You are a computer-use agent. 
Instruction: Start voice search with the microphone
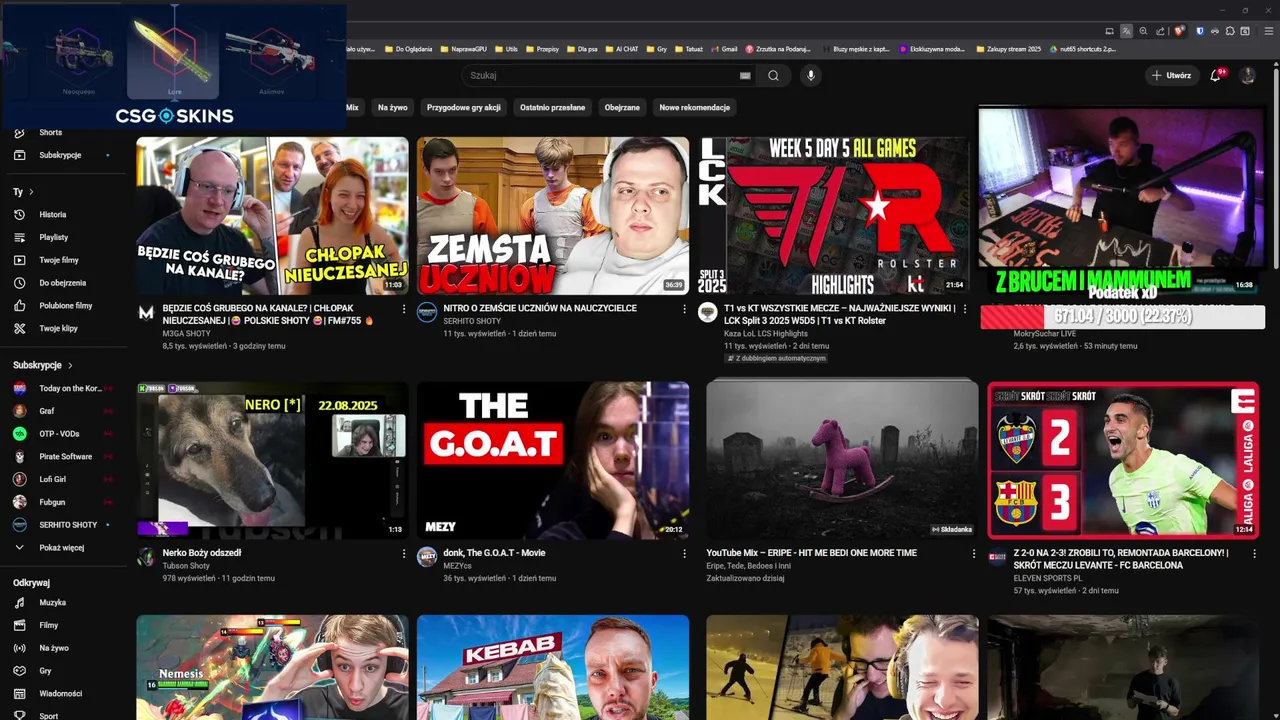(811, 75)
